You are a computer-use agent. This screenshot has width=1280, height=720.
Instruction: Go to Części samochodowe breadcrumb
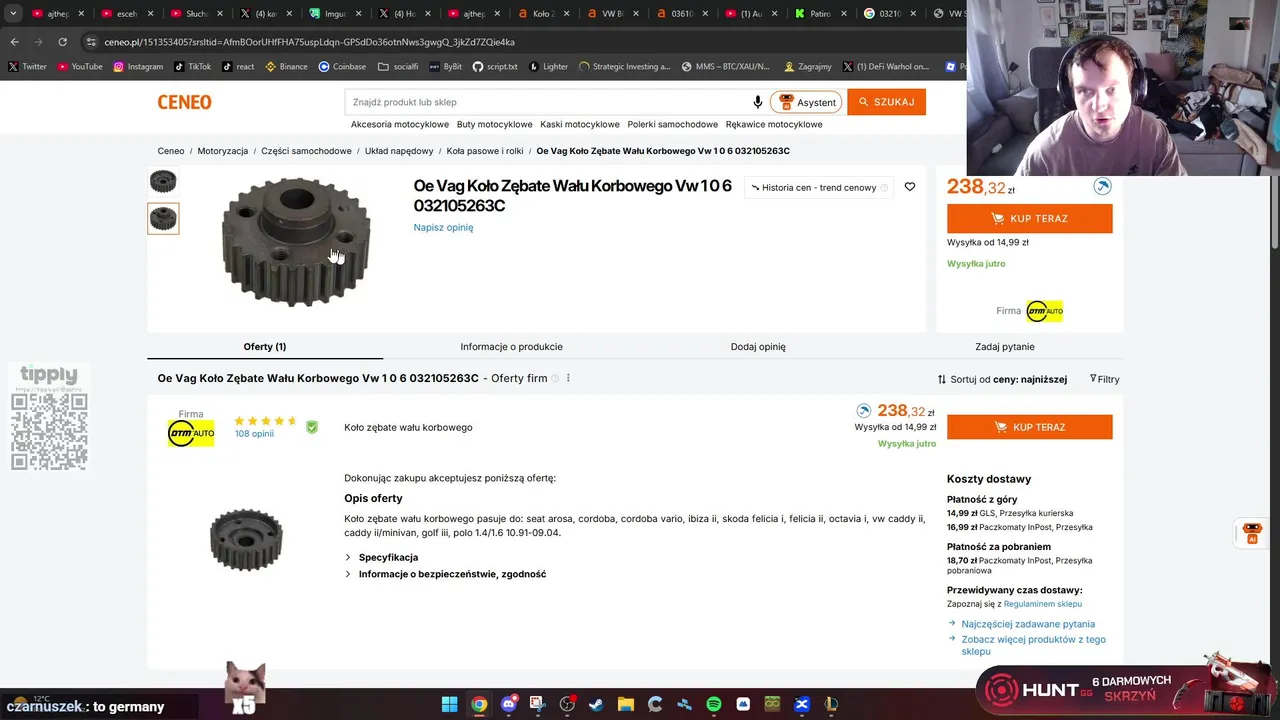click(x=306, y=151)
